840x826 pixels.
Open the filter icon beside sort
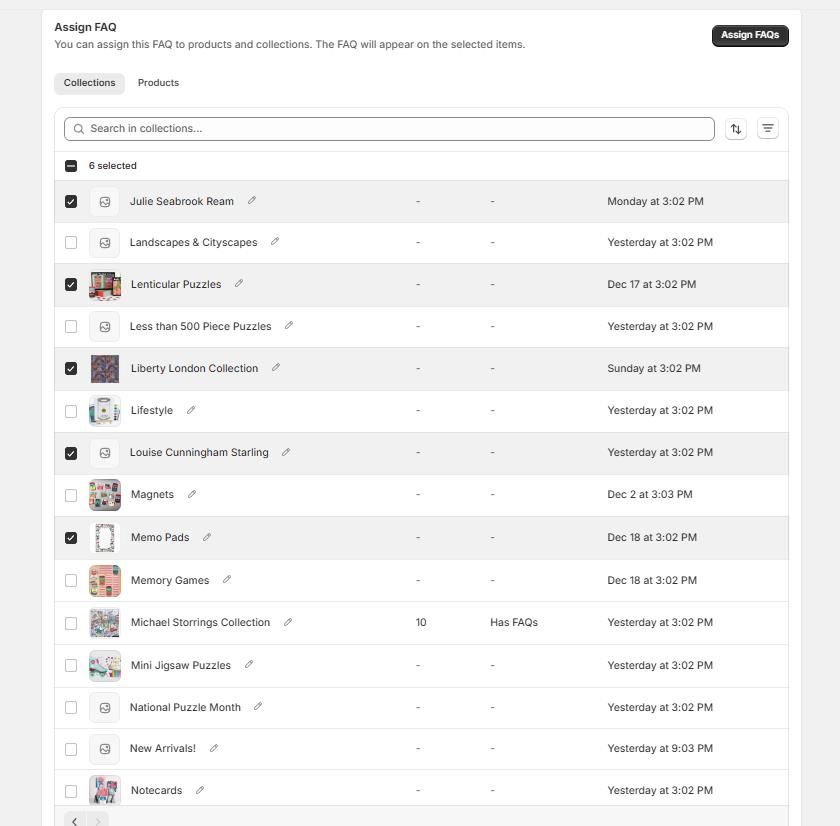point(768,128)
